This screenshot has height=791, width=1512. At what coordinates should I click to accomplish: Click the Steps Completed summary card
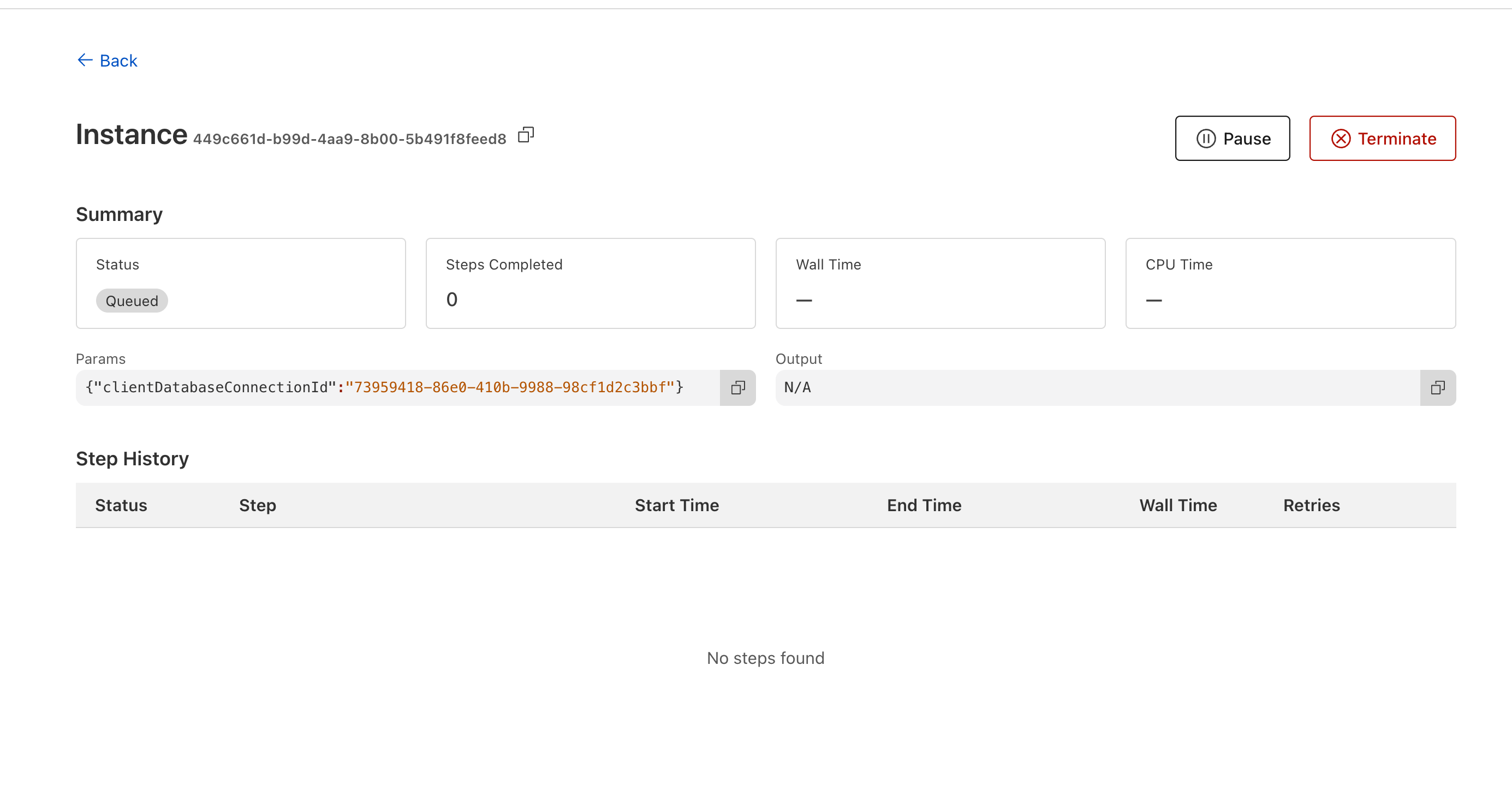(x=590, y=283)
